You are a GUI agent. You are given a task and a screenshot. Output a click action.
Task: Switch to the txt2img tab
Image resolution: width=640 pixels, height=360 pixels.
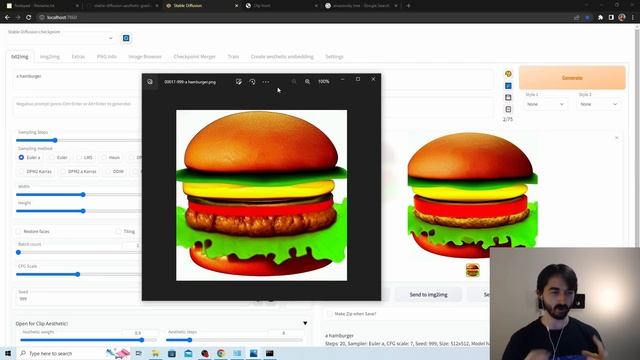coord(20,57)
